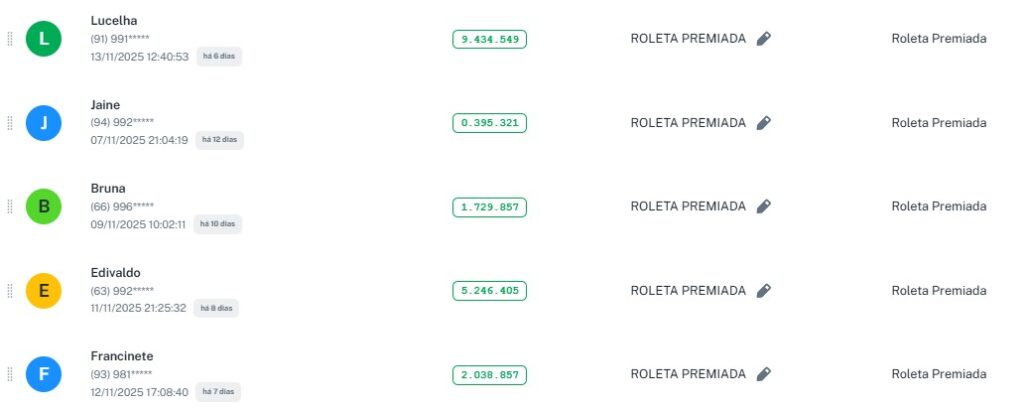Viewport: 1024px width, 409px height.
Task: Click the green code badge 9.434.549
Action: (489, 39)
